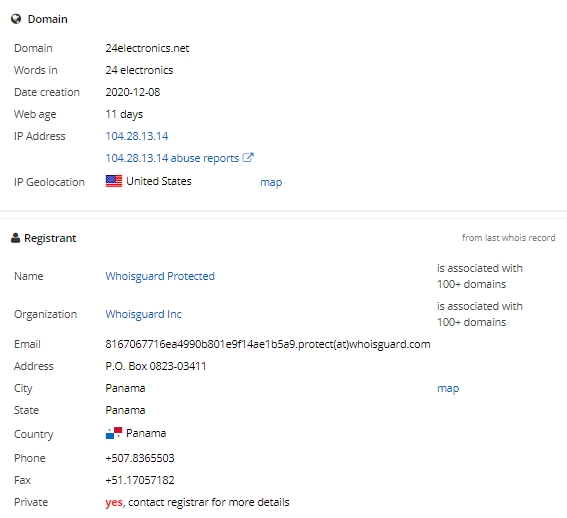567x518 pixels.
Task: Open the map link next to City Panama
Action: tap(448, 388)
